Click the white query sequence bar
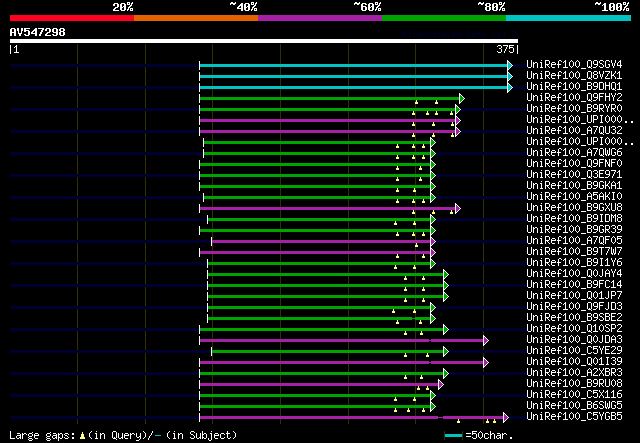The width and height of the screenshot is (640, 443). point(264,41)
